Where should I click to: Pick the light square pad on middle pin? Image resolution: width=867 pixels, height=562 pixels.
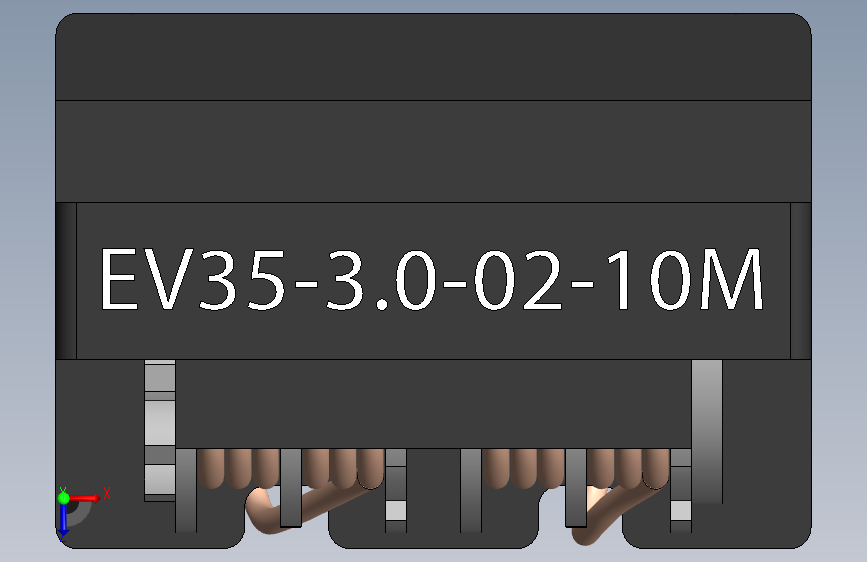(x=396, y=511)
